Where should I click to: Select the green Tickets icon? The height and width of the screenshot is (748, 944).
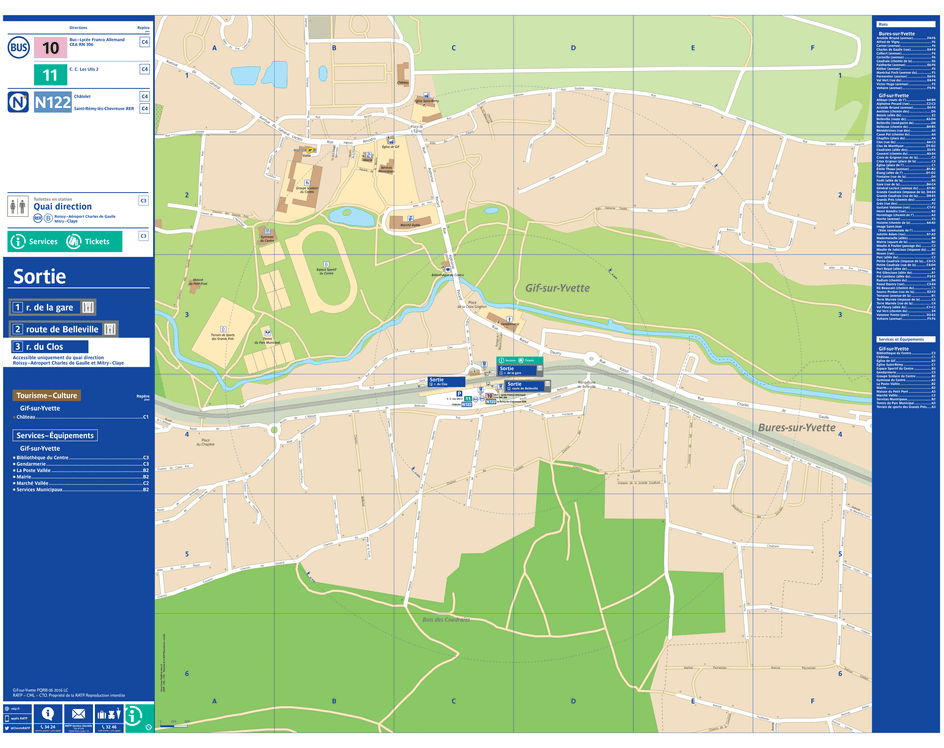tap(73, 240)
